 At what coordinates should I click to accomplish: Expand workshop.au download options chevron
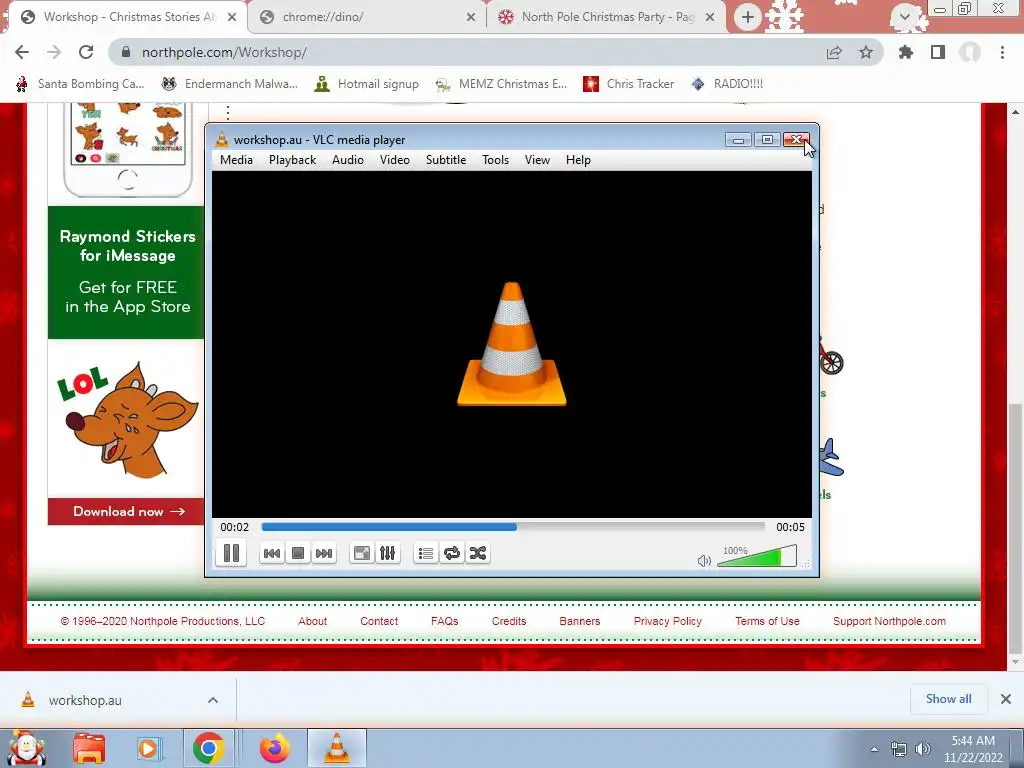(213, 700)
